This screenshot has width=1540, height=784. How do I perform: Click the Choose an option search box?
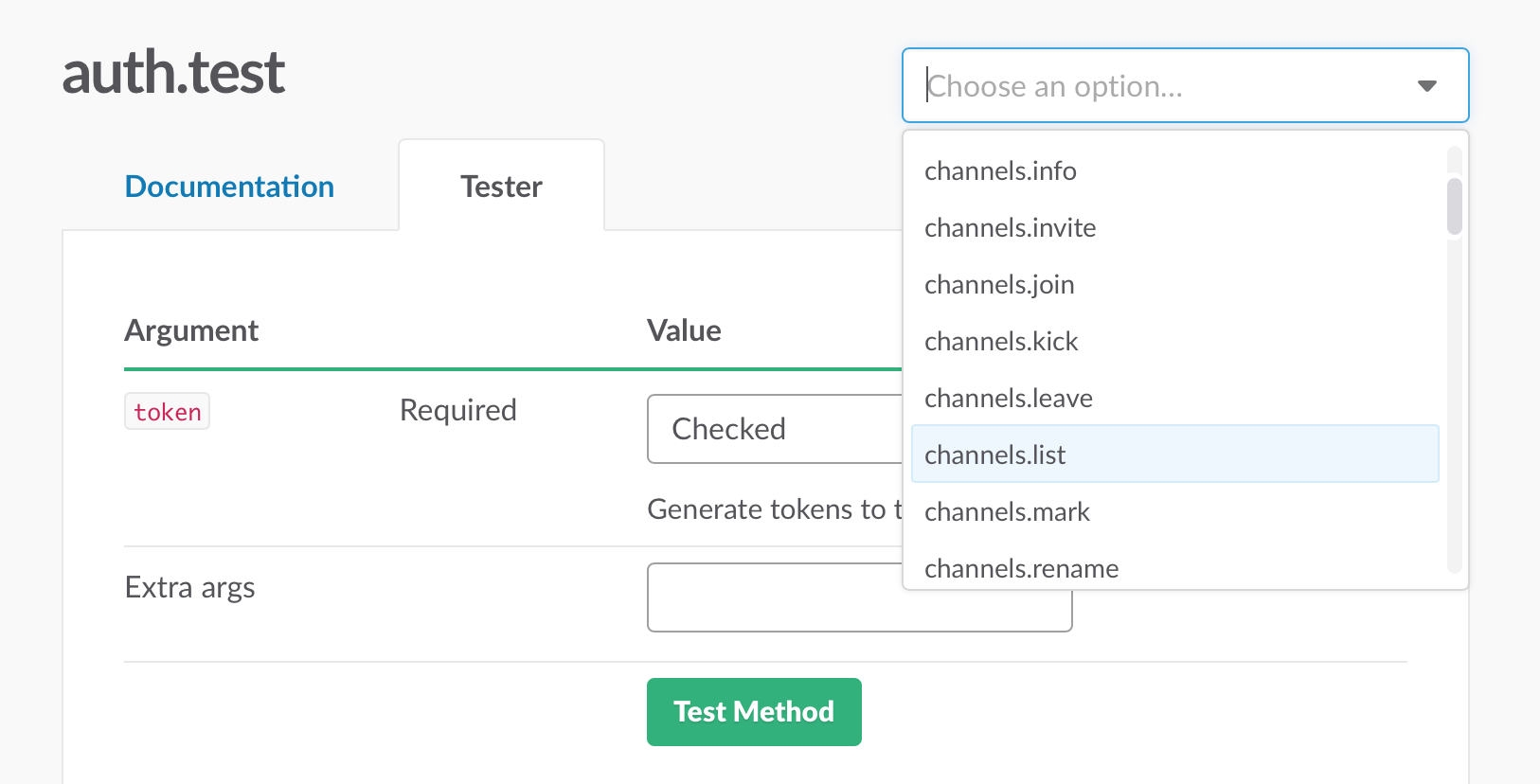[x=1165, y=86]
